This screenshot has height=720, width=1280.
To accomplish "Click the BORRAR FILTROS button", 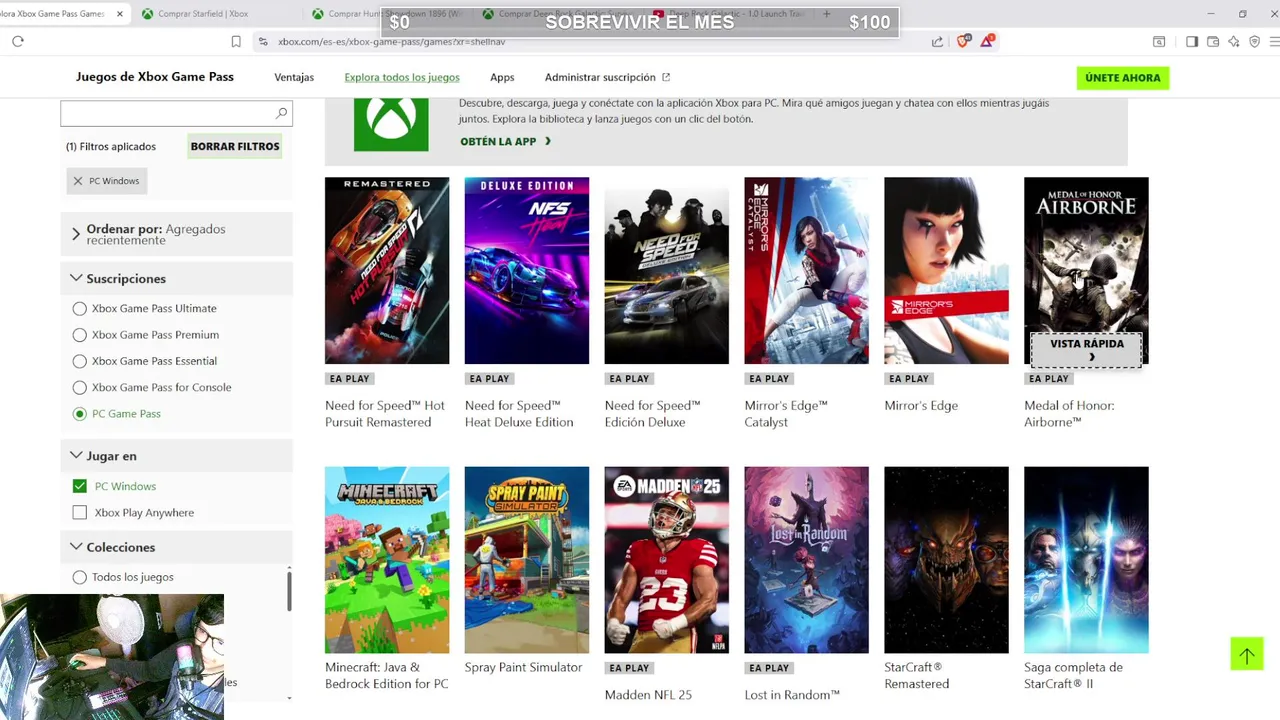I will 235,146.
